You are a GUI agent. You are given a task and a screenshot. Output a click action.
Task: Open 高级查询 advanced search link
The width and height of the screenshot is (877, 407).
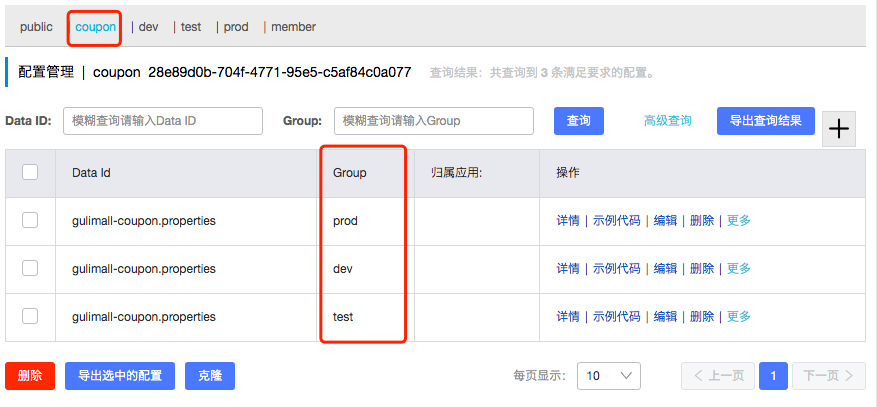click(x=667, y=121)
